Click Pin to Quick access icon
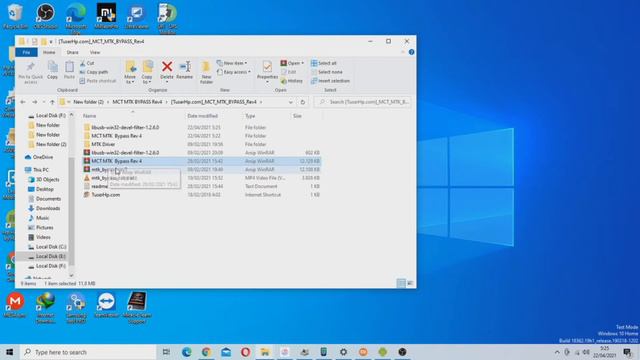The width and height of the screenshot is (640, 360). pos(31,67)
